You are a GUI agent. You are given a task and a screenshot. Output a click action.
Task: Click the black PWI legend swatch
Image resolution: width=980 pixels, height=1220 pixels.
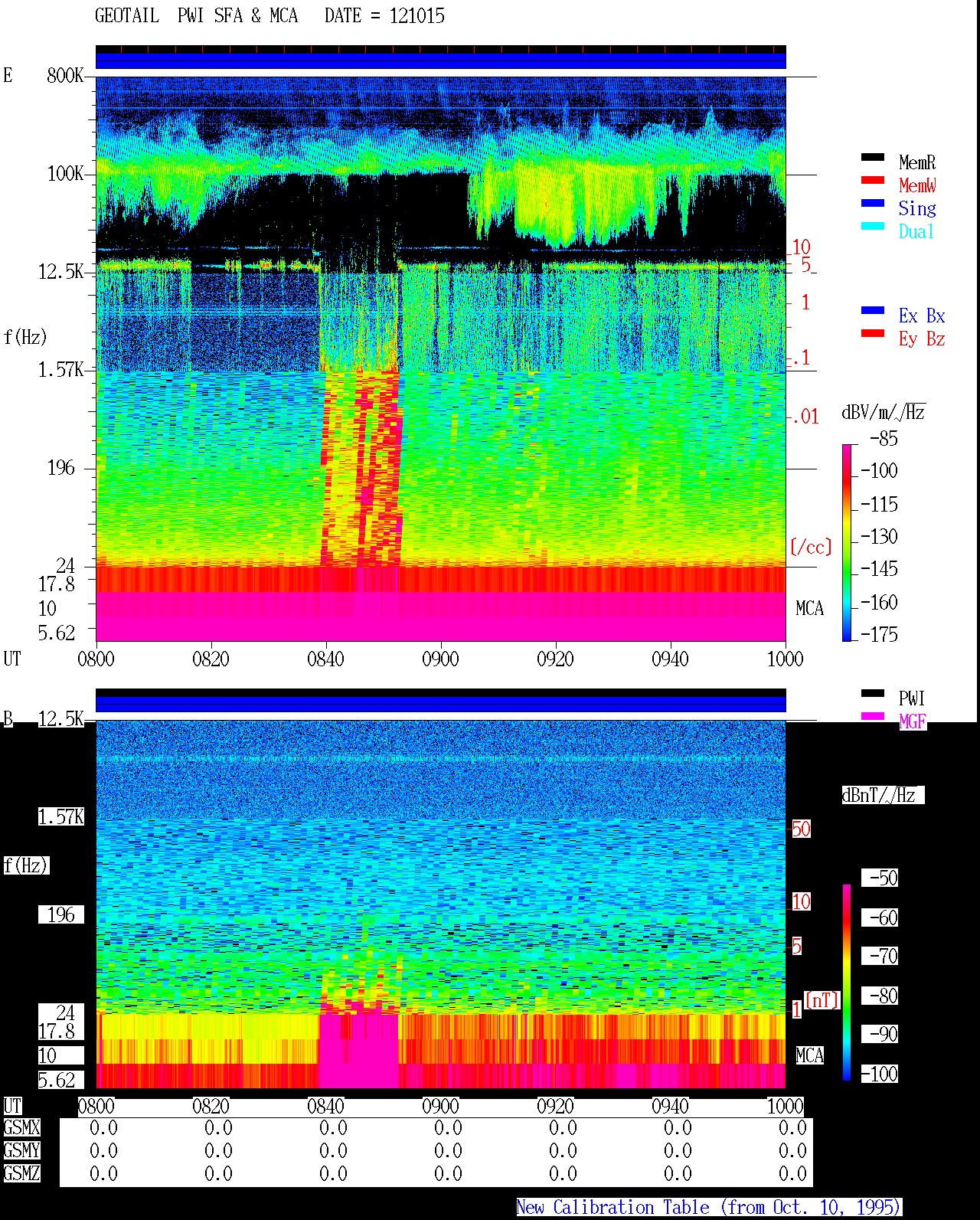coord(873,694)
